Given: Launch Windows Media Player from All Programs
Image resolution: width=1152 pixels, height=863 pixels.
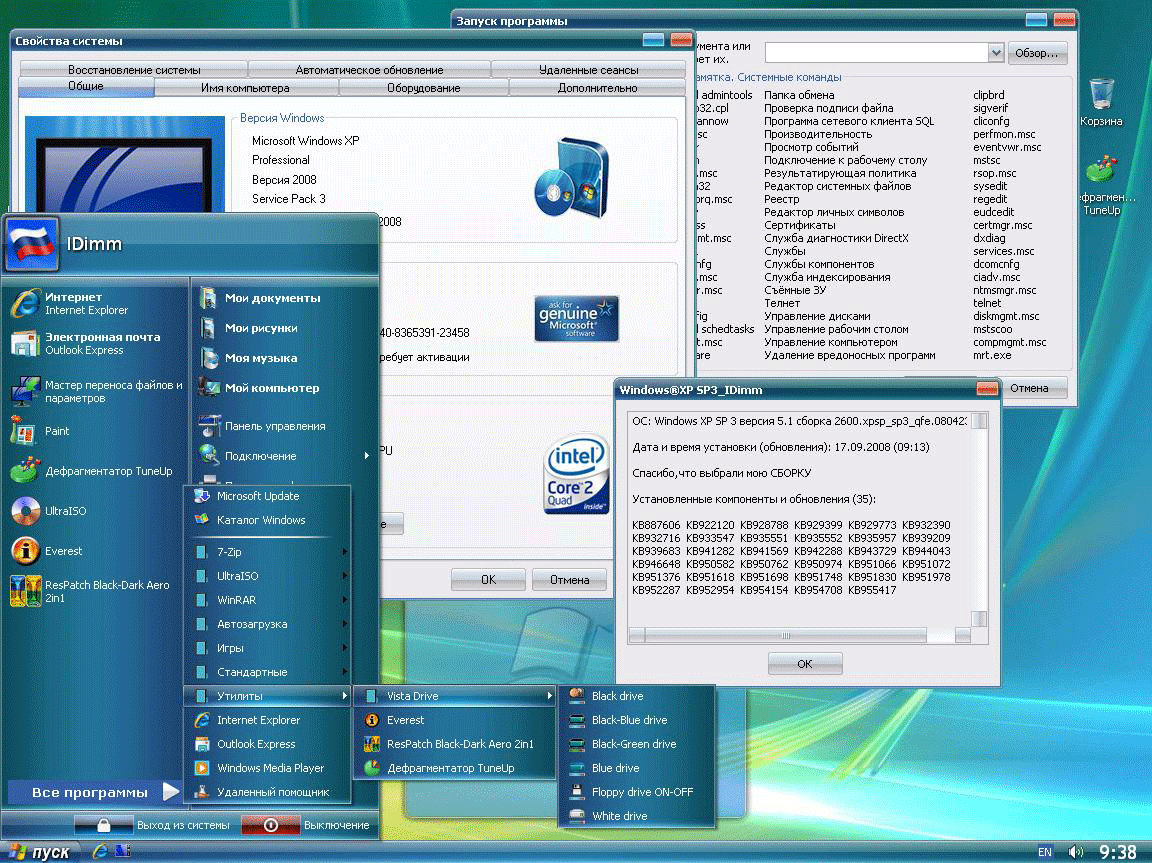Looking at the screenshot, I should pos(267,768).
